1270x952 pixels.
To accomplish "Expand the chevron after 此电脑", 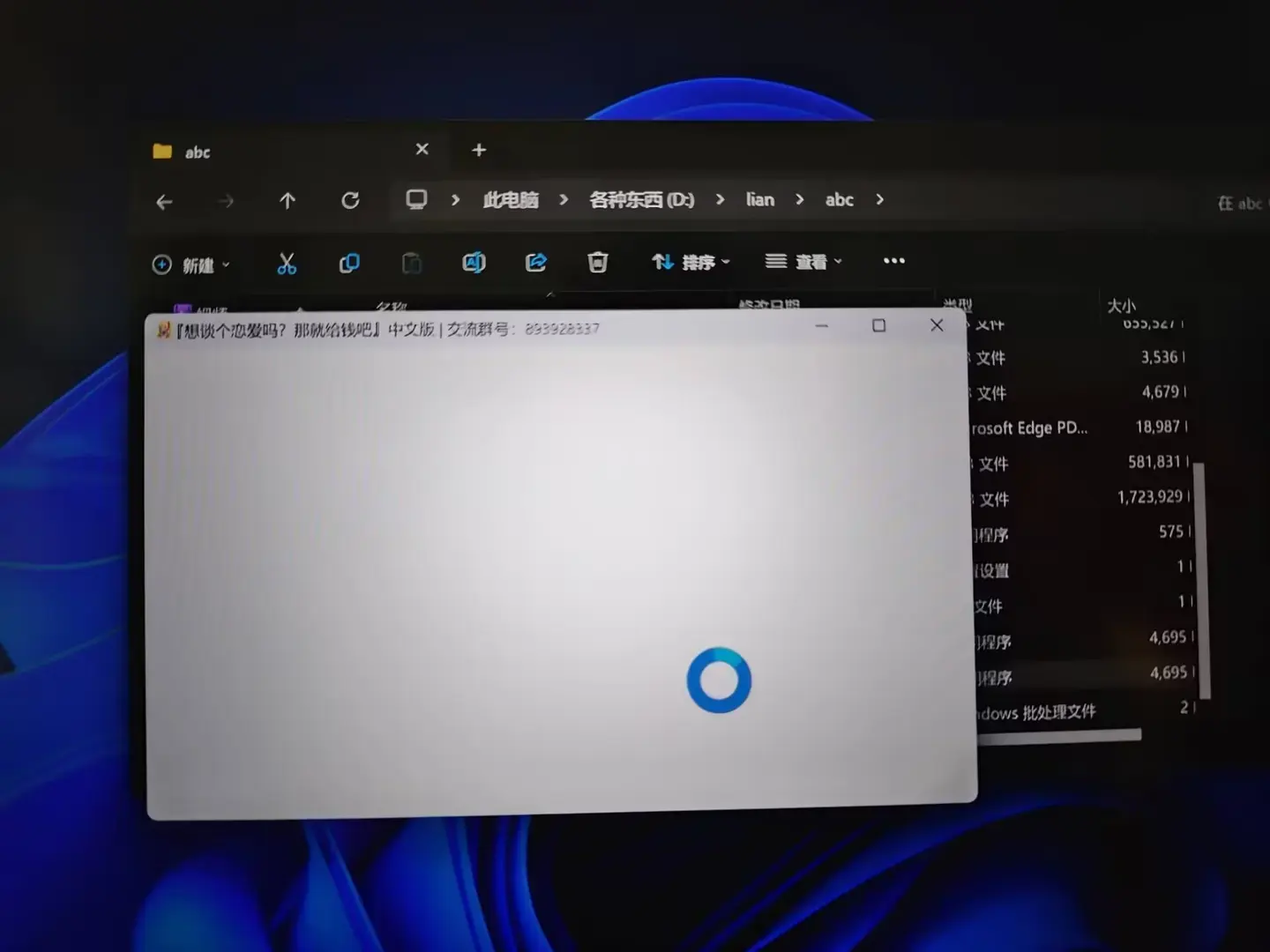I will [564, 200].
